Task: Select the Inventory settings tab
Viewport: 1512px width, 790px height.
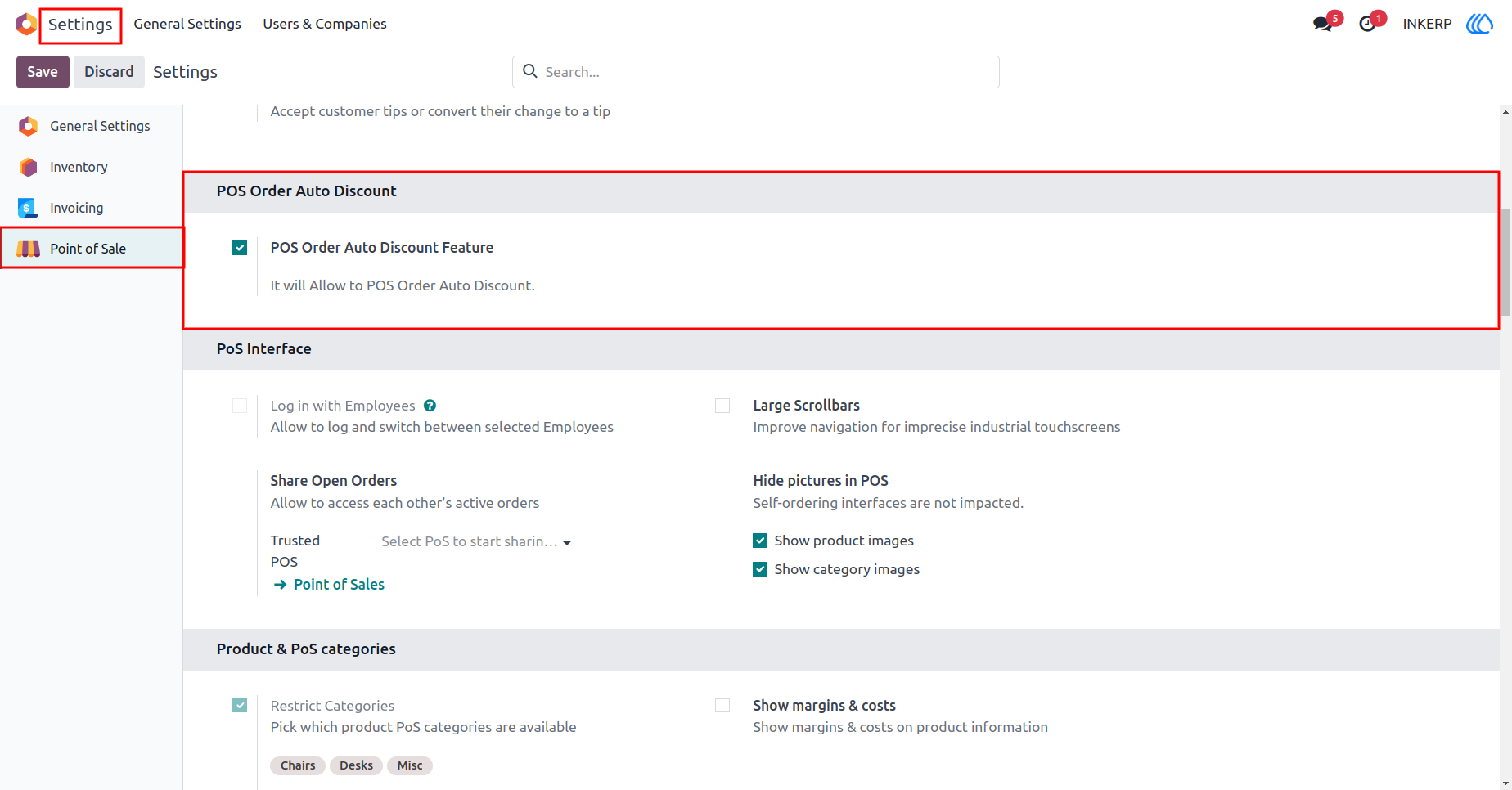Action: pos(92,167)
